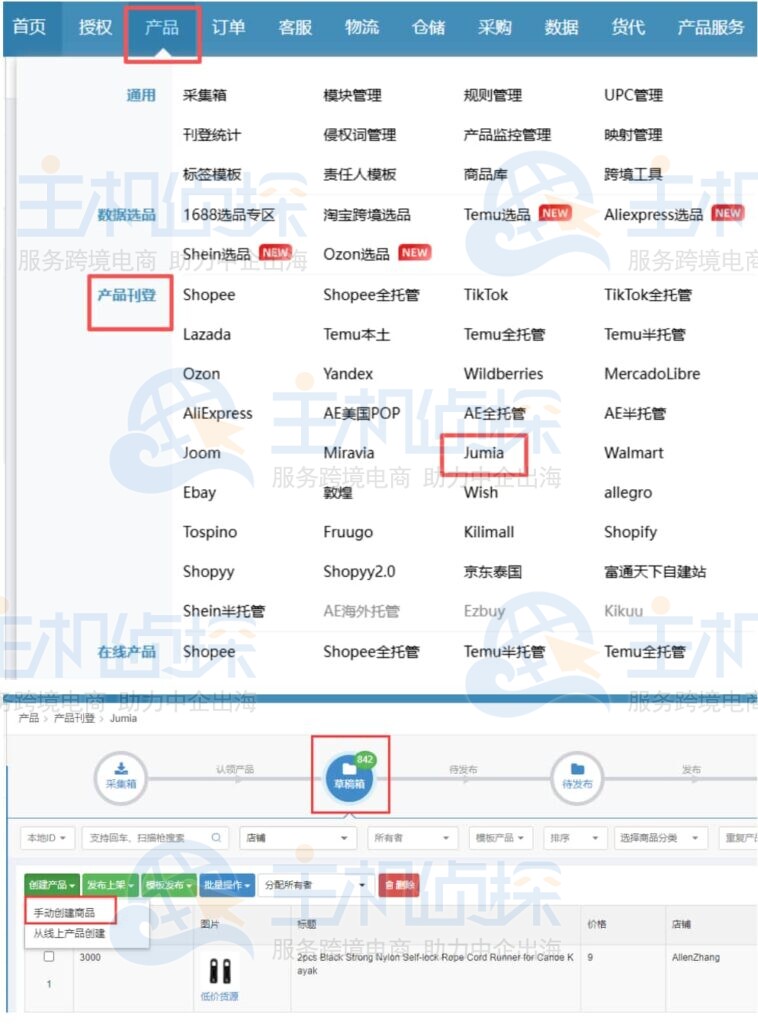Select AliExpress listing platform
The width and height of the screenshot is (758, 1024).
point(217,413)
